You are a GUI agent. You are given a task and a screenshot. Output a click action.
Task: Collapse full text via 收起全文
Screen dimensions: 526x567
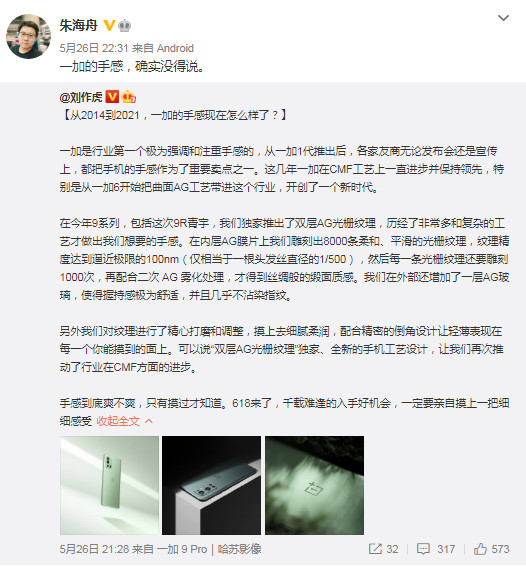point(118,421)
